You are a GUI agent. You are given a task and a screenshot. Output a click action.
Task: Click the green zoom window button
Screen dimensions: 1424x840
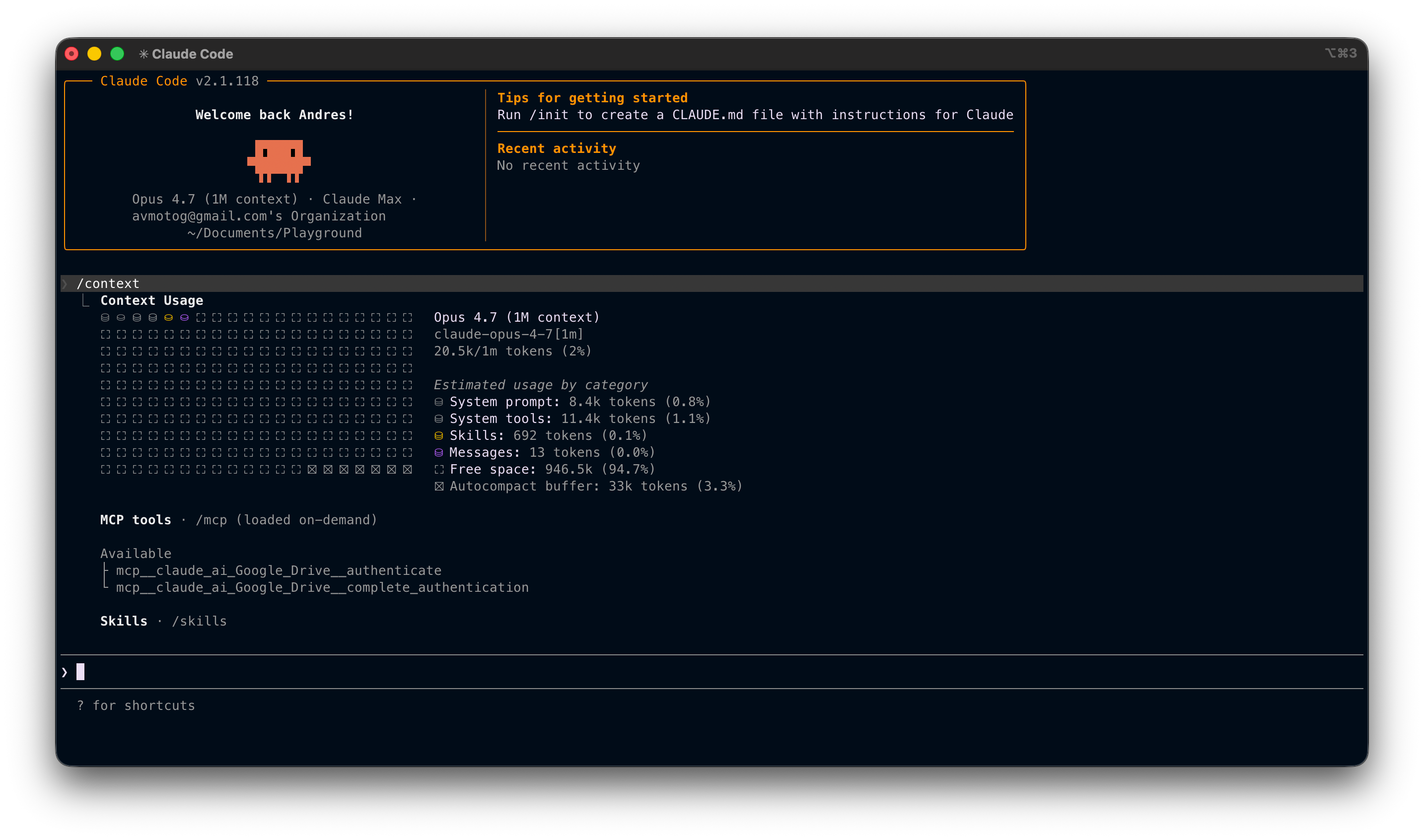[x=117, y=54]
